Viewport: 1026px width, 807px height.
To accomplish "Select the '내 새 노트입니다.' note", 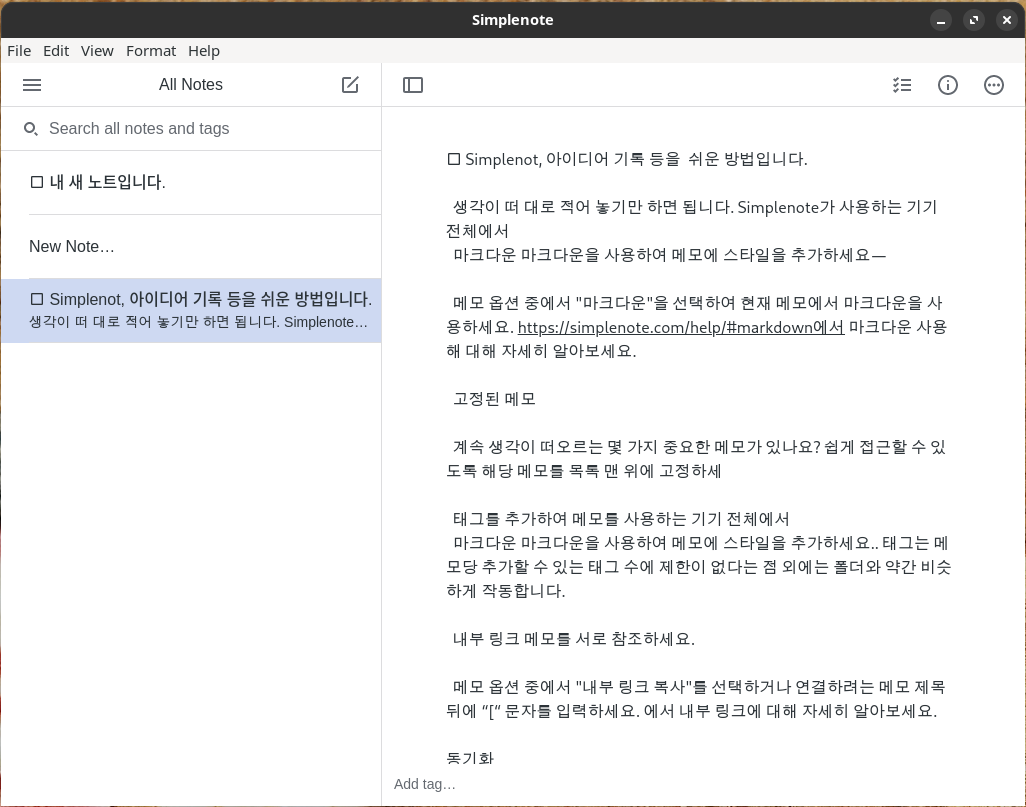I will [x=191, y=183].
